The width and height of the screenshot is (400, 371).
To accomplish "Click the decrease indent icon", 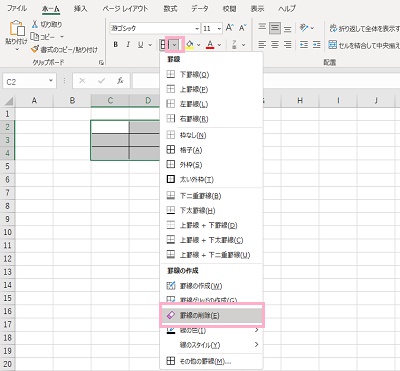I will coord(304,45).
